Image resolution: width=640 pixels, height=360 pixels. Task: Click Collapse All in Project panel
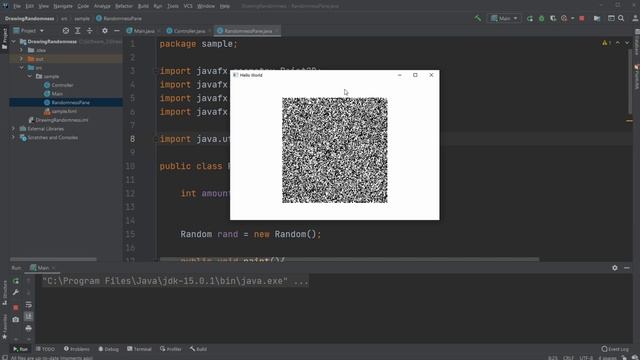(x=89, y=31)
